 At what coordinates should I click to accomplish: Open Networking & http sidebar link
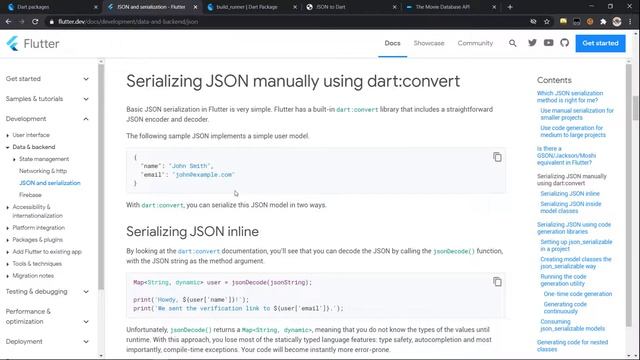coord(43,171)
